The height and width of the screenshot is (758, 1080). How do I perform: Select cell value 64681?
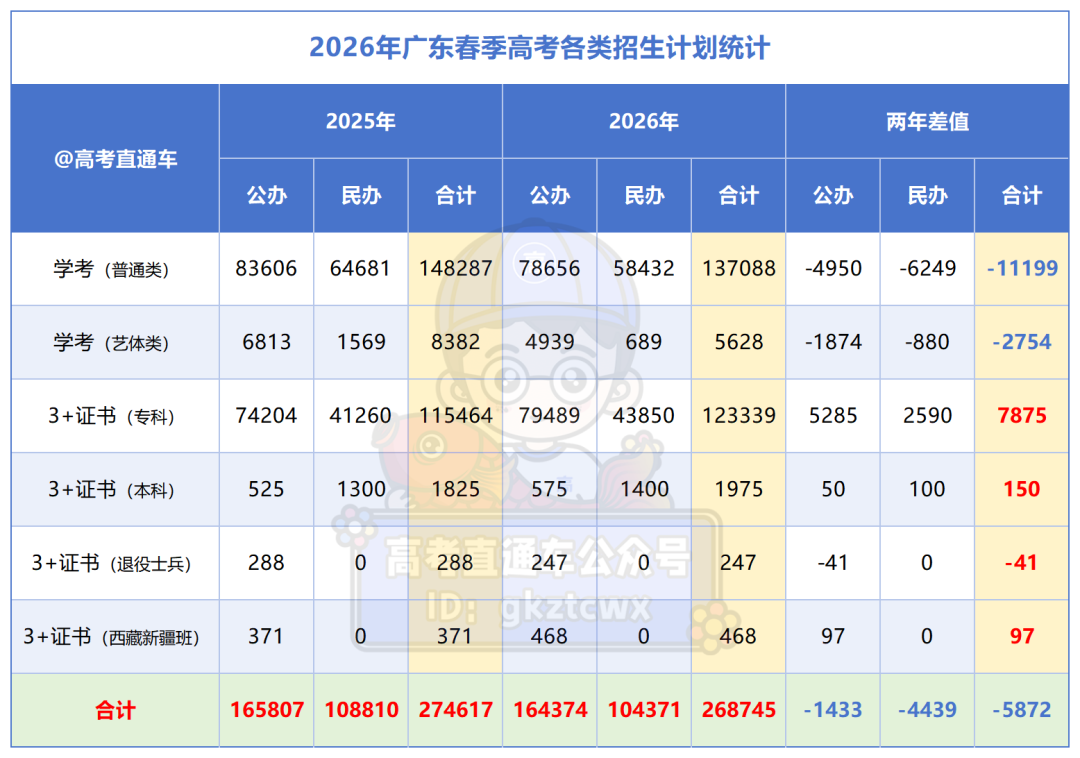tap(360, 269)
